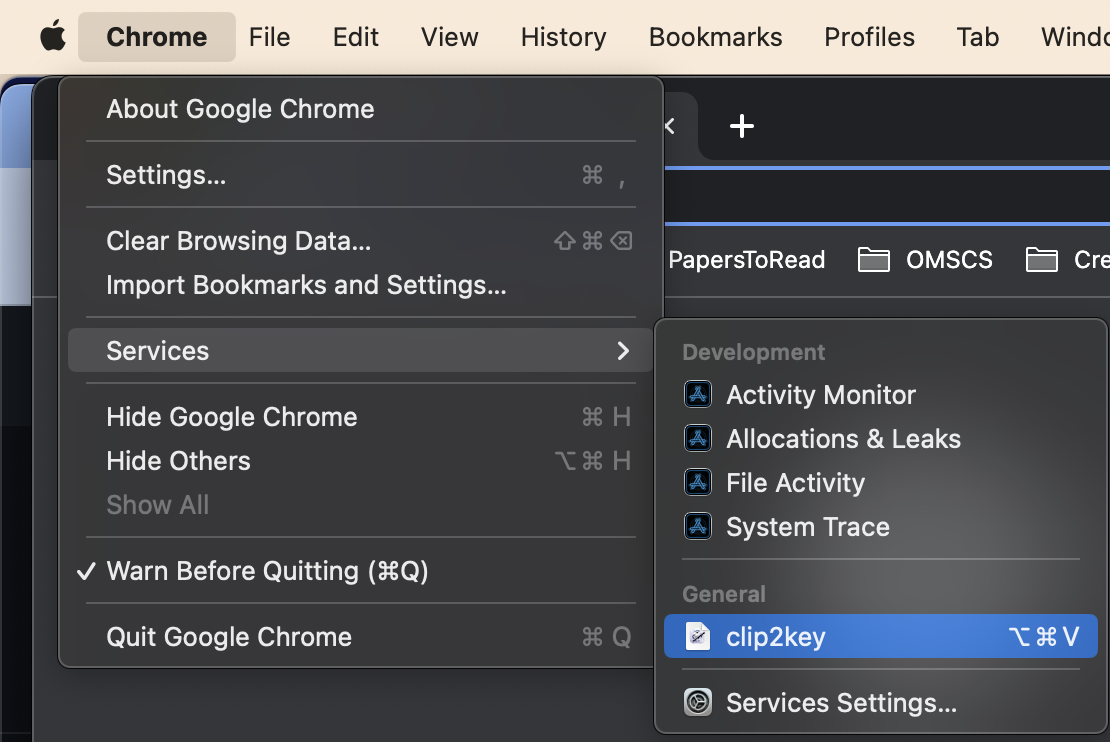Select Quit Google Chrome

229,637
